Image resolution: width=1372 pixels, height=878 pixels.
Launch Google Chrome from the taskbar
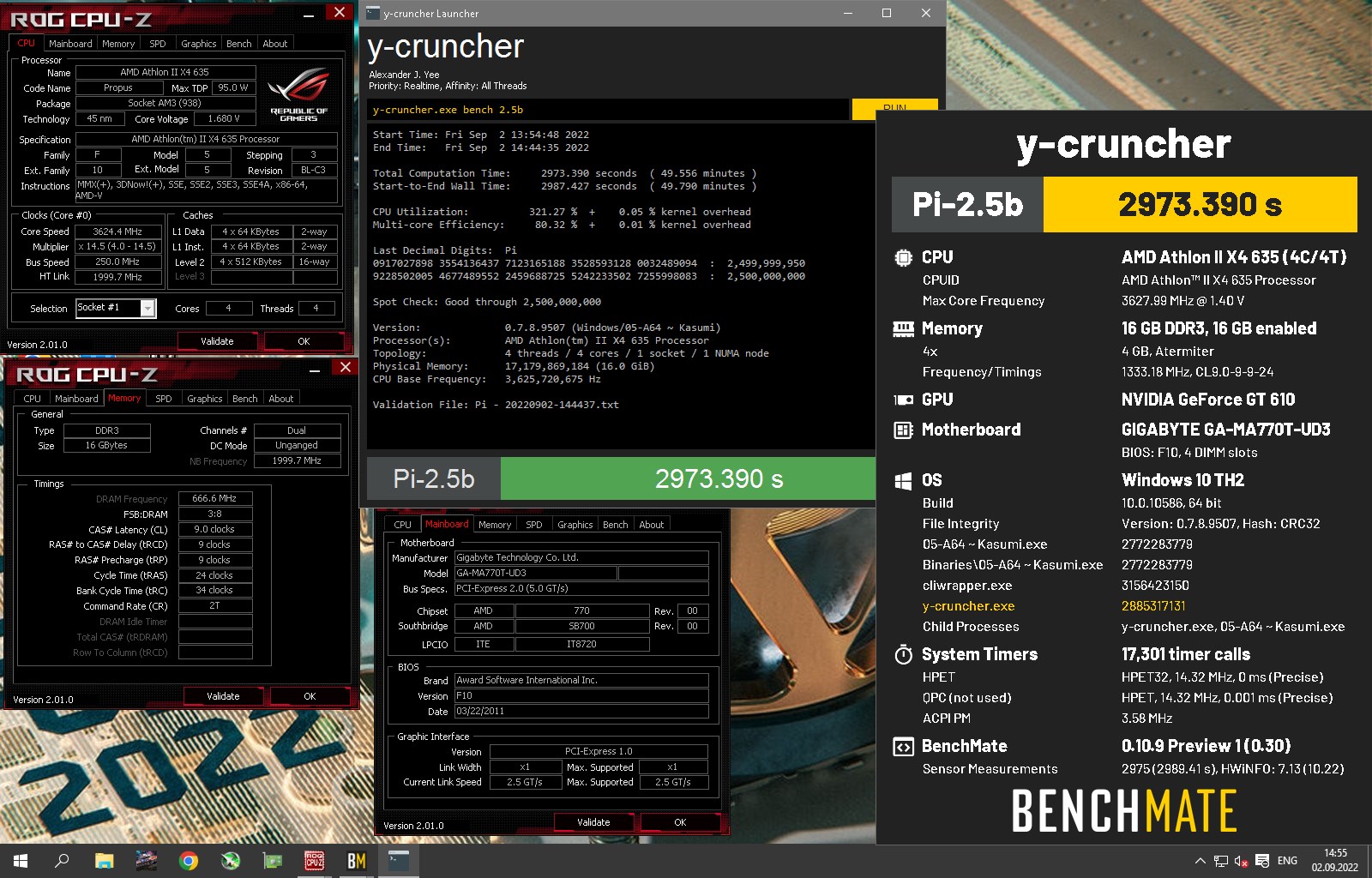coord(188,861)
